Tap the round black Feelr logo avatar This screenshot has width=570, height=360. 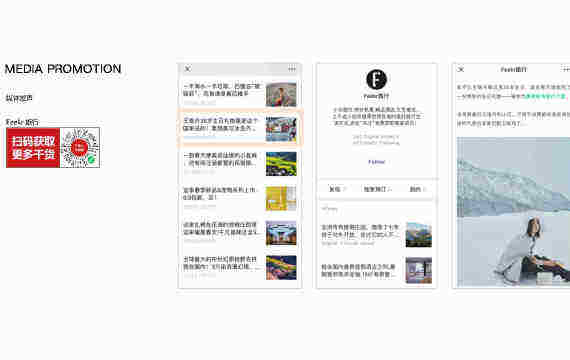[376, 79]
